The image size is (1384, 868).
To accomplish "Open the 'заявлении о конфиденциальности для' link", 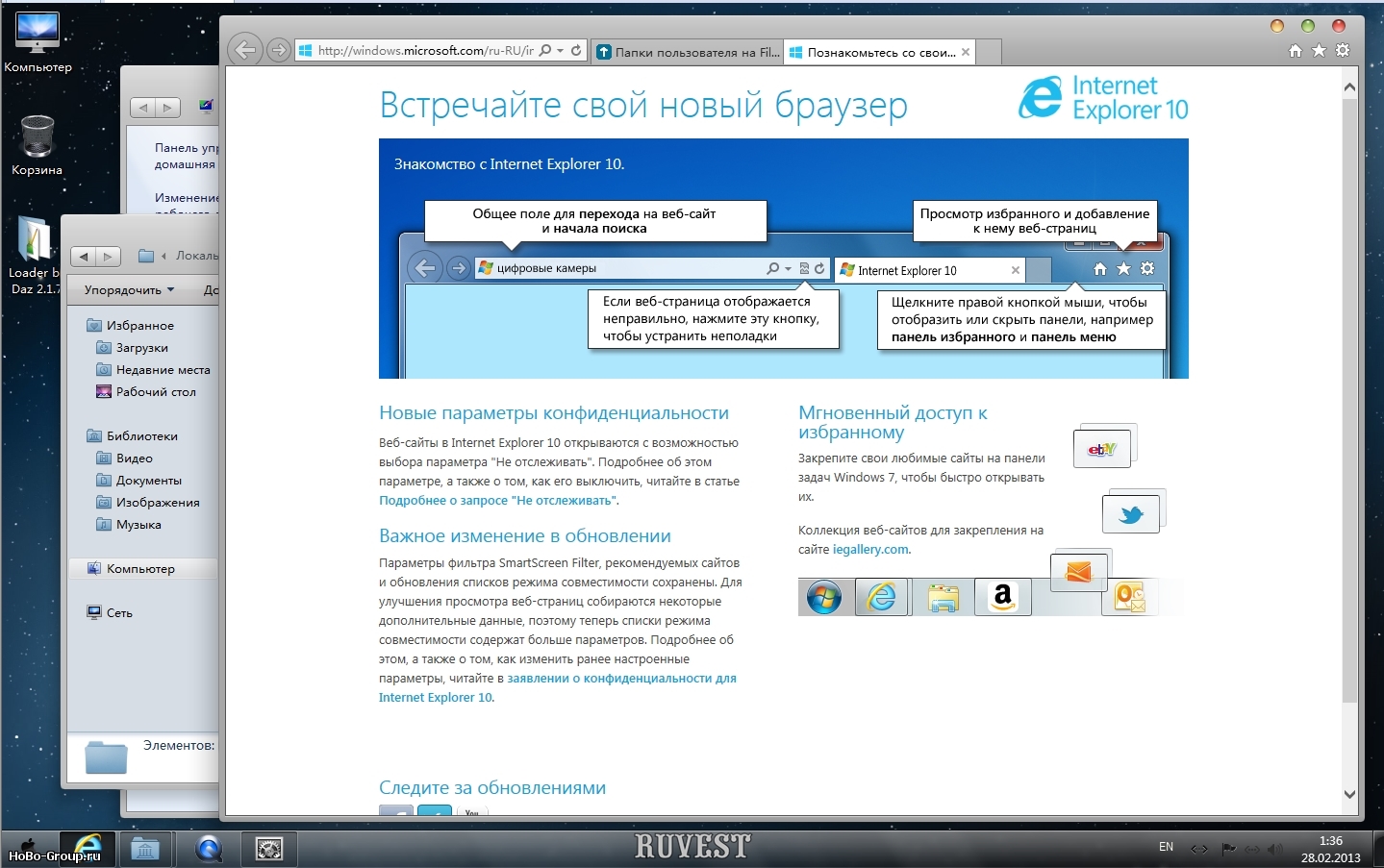I will [x=621, y=678].
